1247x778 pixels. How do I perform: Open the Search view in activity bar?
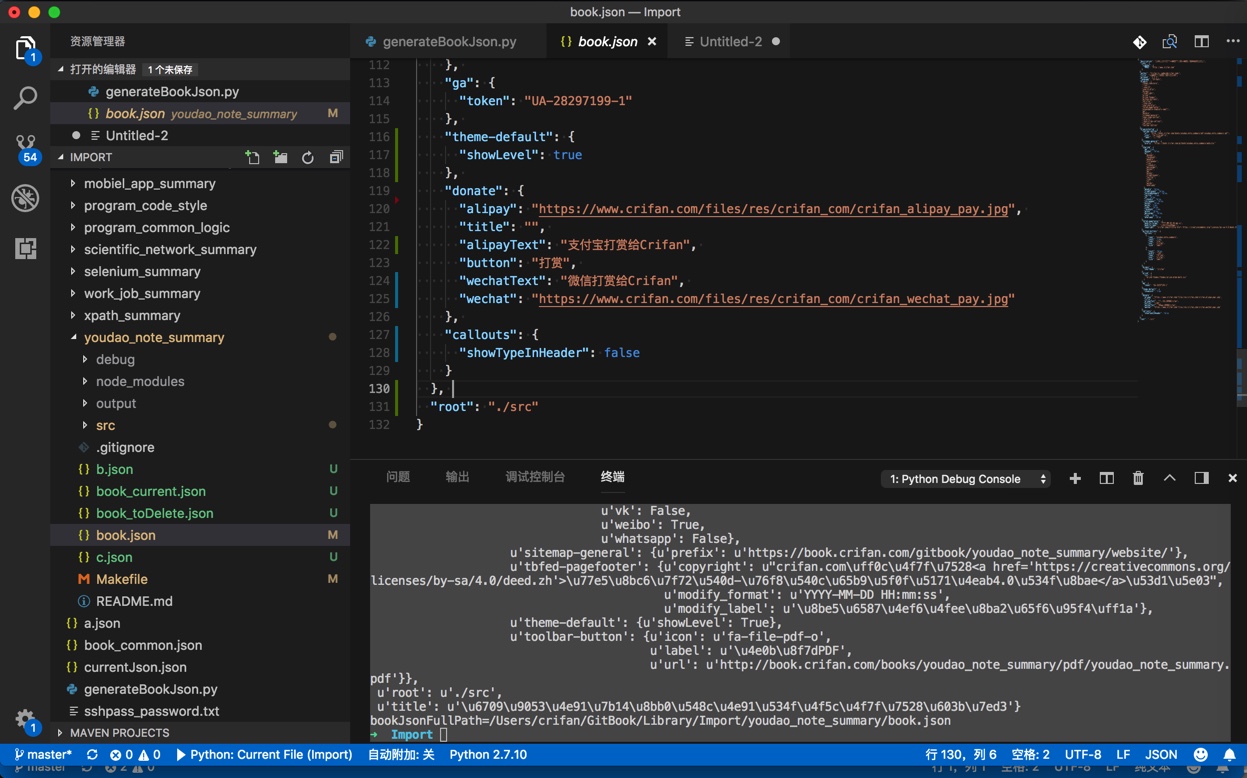click(x=25, y=98)
